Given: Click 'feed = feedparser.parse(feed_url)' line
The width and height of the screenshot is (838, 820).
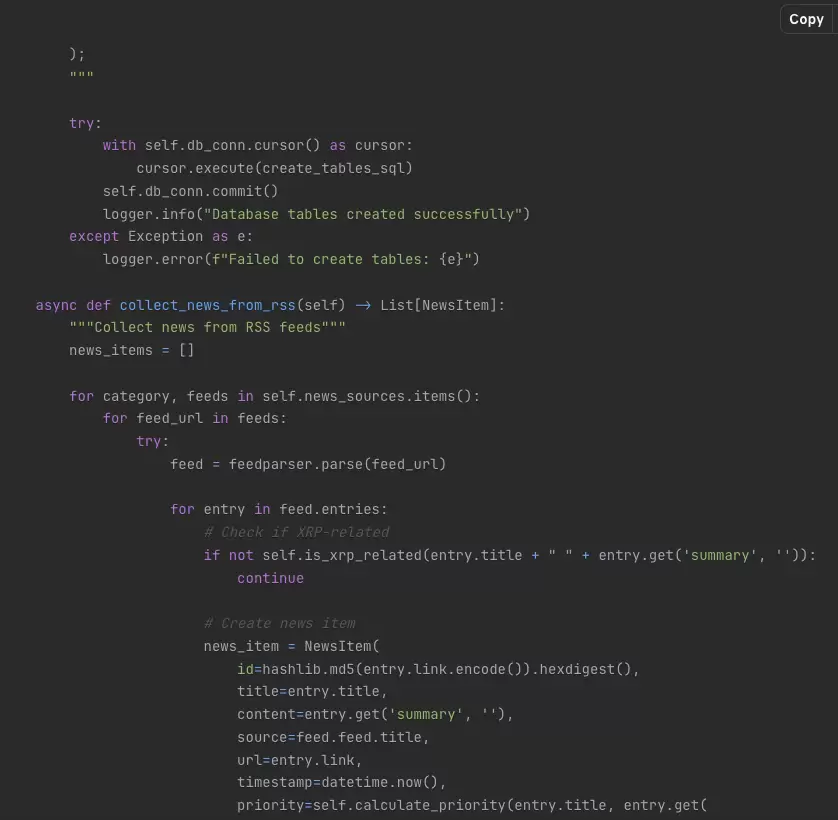Looking at the screenshot, I should coord(308,464).
